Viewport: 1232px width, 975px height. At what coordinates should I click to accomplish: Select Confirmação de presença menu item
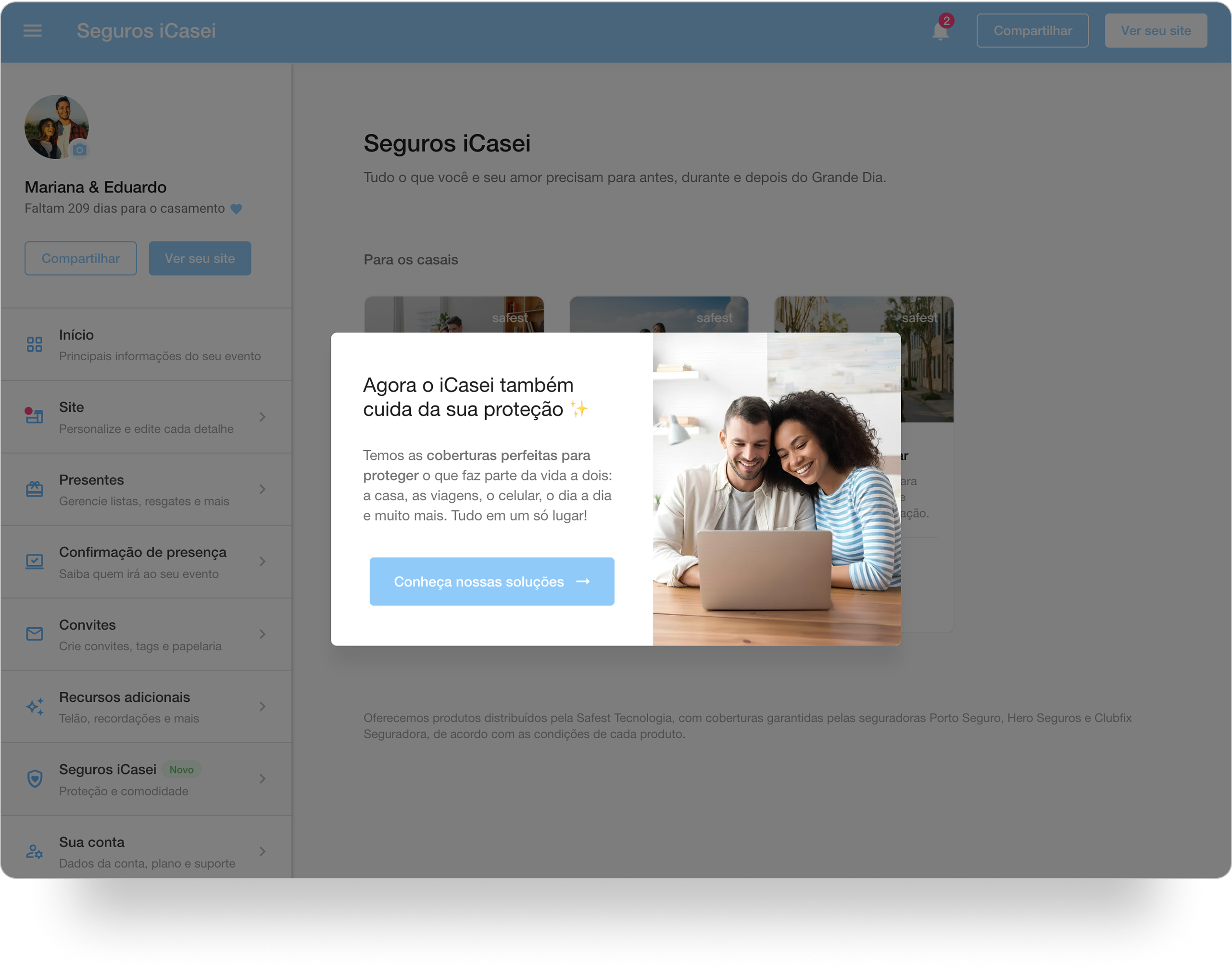[146, 562]
